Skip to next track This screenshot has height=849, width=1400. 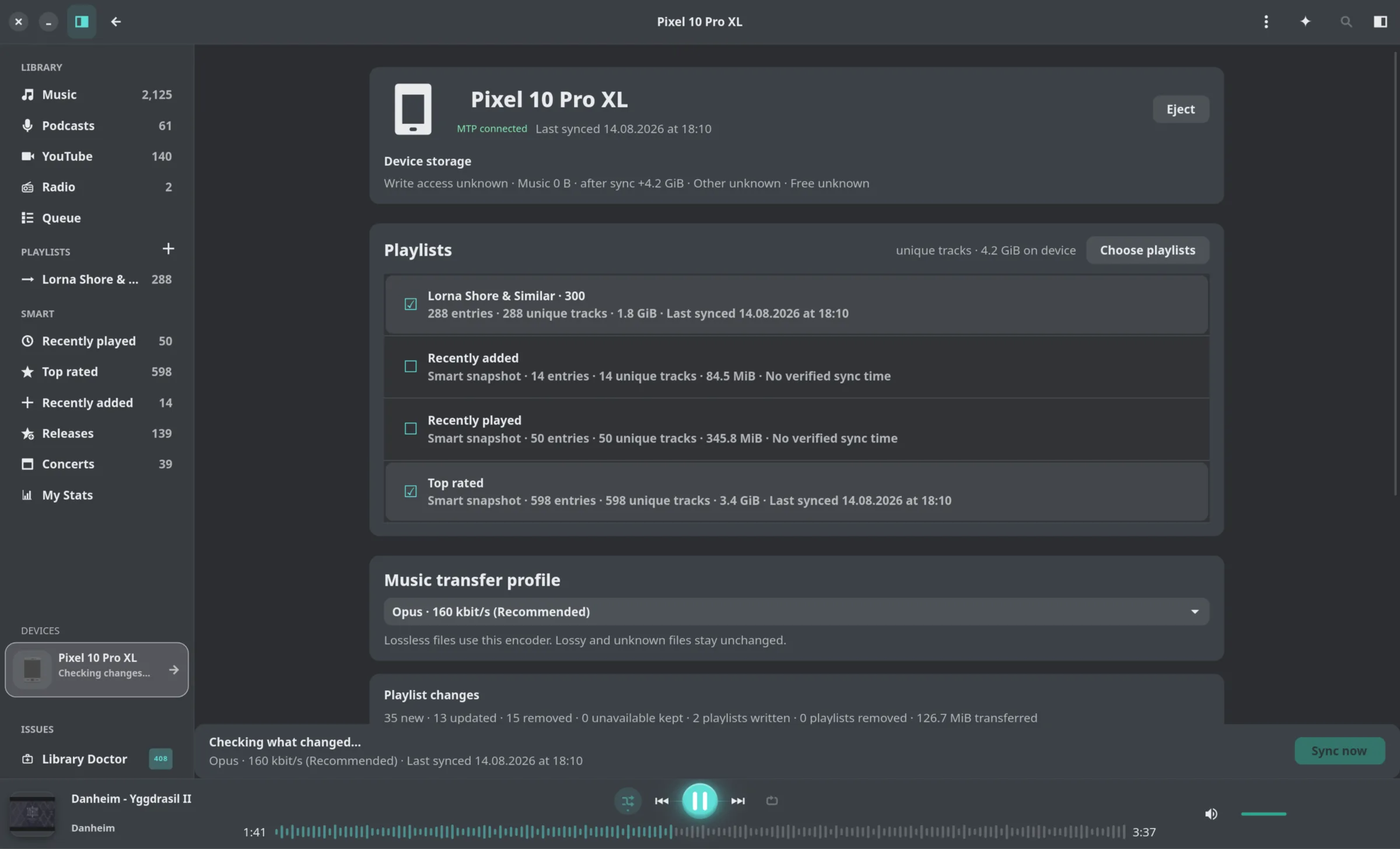click(x=738, y=801)
